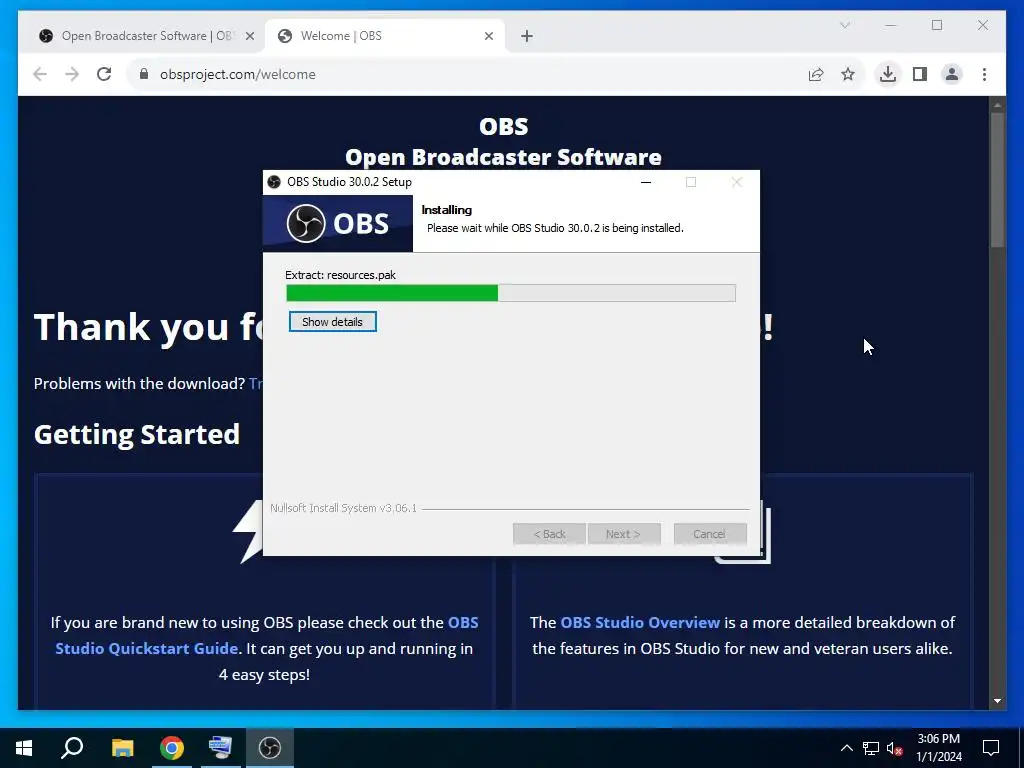Go back in Chrome

40,74
